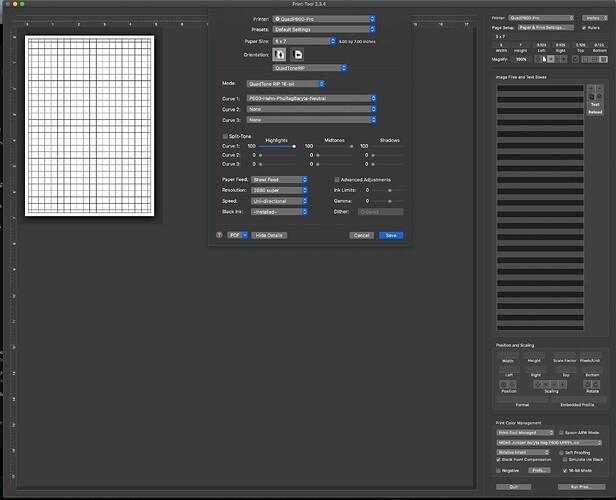Toggle the Advanced Adjustments checkbox
The height and width of the screenshot is (500, 616).
point(336,179)
